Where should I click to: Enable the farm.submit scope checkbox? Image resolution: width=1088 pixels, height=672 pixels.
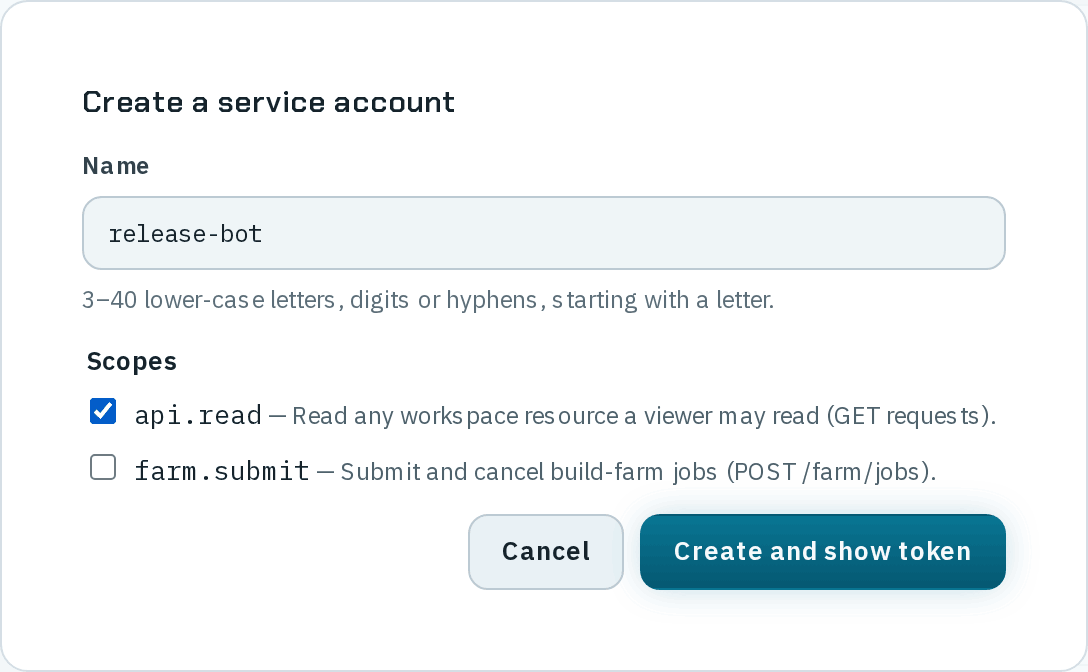tap(103, 467)
